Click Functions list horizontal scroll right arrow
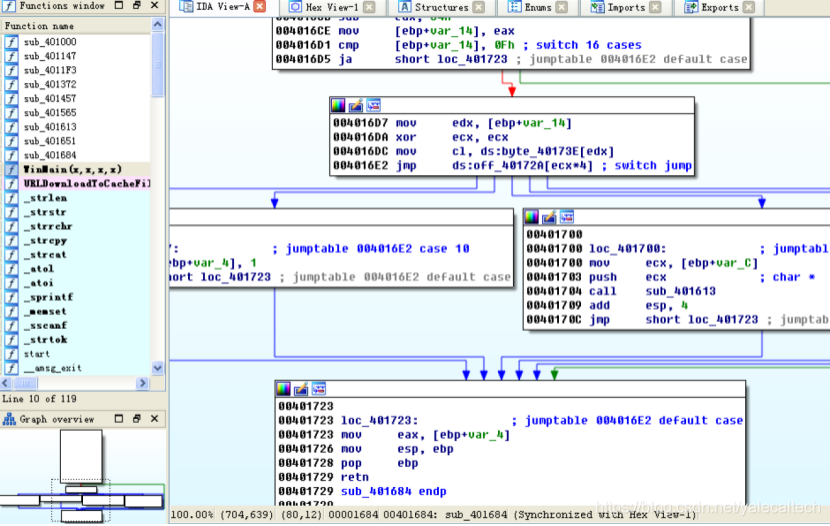830x526 pixels. pyautogui.click(x=142, y=383)
